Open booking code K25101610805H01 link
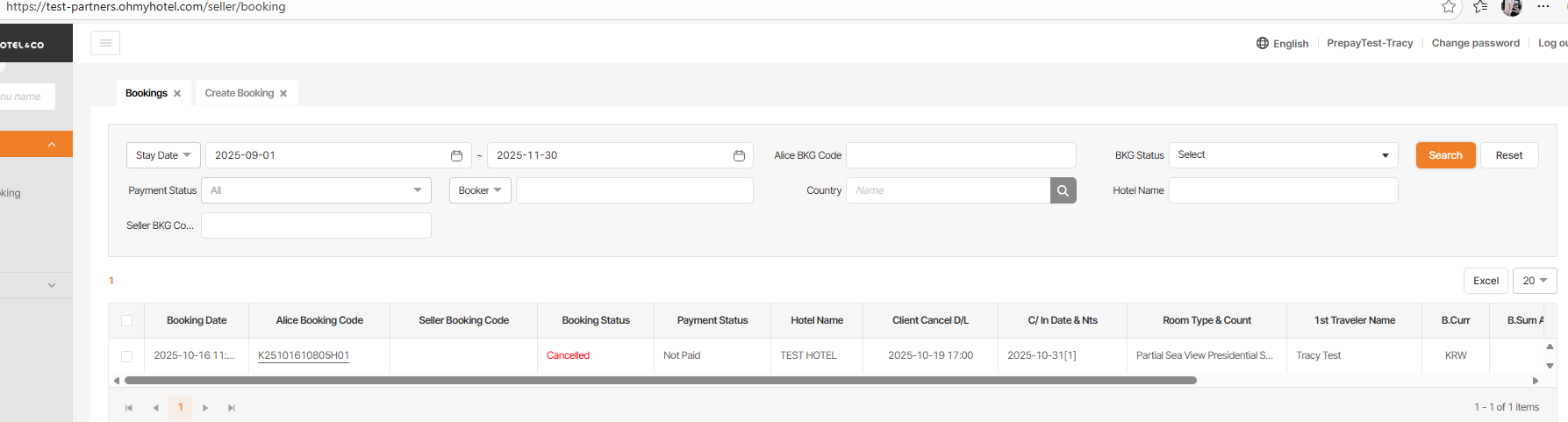Image resolution: width=1568 pixels, height=422 pixels. coord(304,355)
